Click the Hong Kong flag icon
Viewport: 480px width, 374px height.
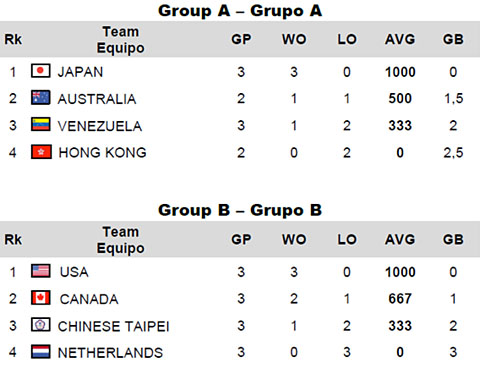pyautogui.click(x=41, y=152)
